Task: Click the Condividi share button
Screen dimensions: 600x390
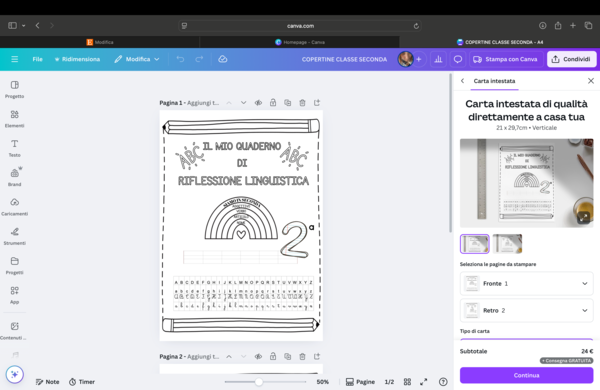Action: pyautogui.click(x=572, y=59)
